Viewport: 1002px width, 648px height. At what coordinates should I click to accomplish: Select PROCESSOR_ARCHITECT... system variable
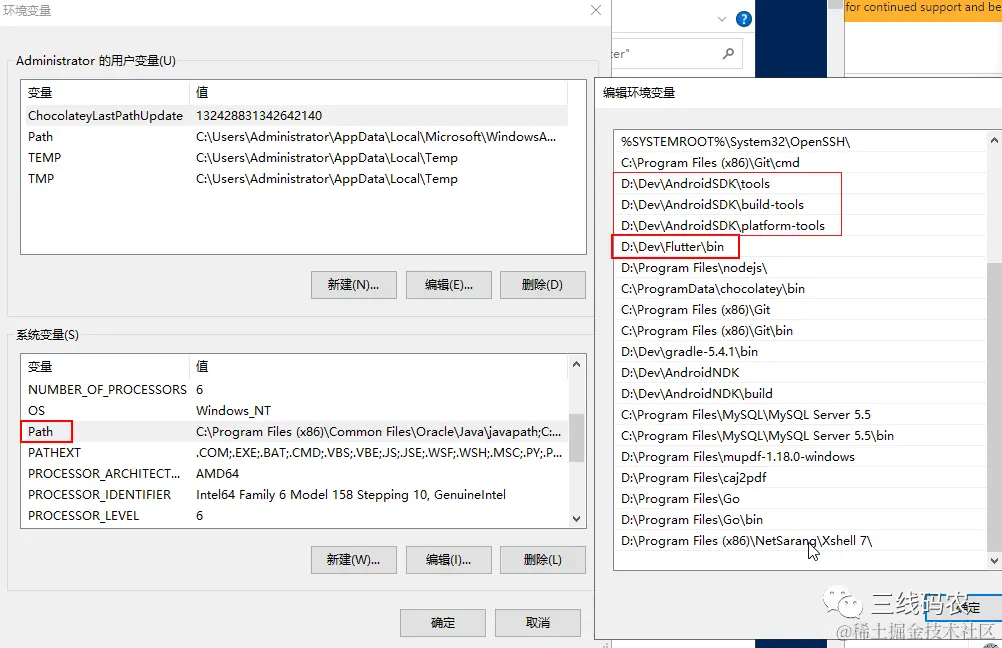pyautogui.click(x=294, y=474)
